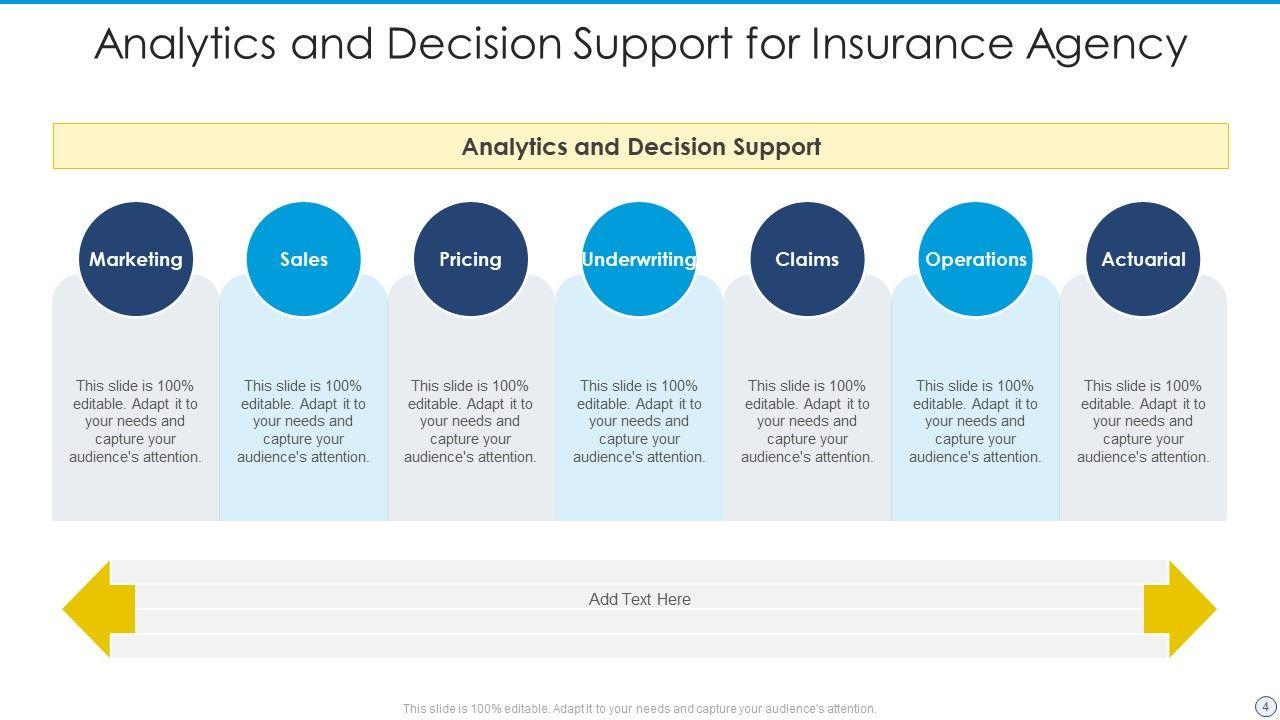1280x720 pixels.
Task: Select the Operations circle
Action: point(975,259)
